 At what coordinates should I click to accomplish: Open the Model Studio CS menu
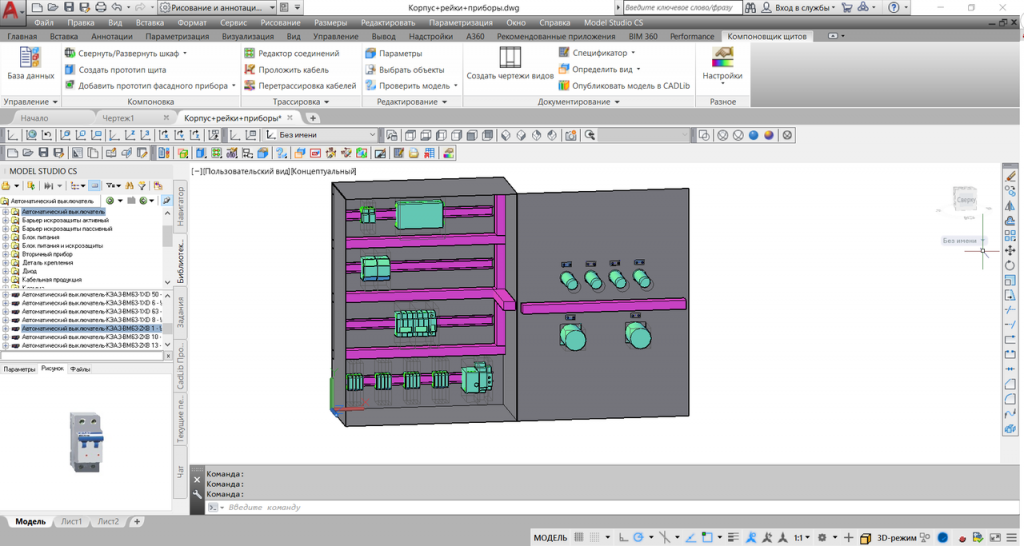click(x=613, y=22)
